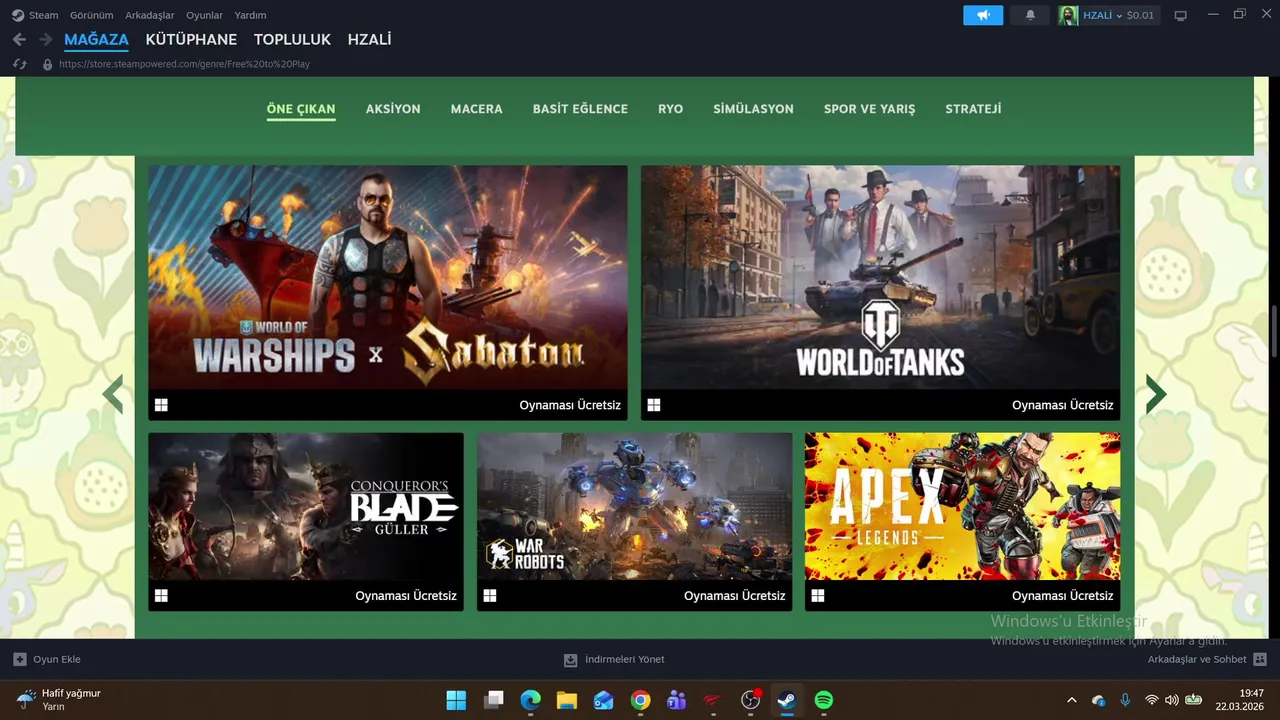
Task: Select the SPOR VE YARIŞ genre tab
Action: 869,109
